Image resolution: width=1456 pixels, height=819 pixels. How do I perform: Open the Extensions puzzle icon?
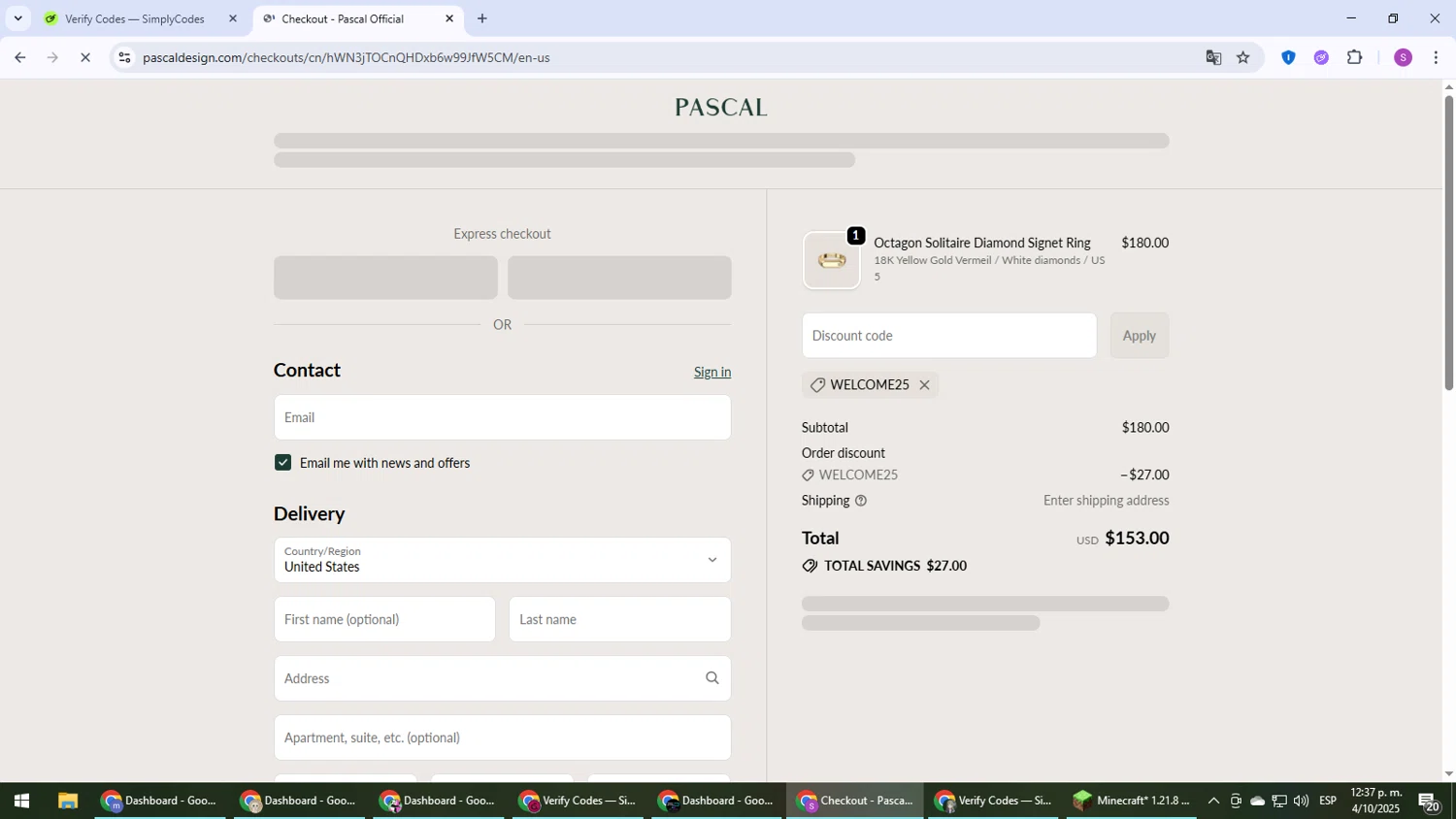1355,57
